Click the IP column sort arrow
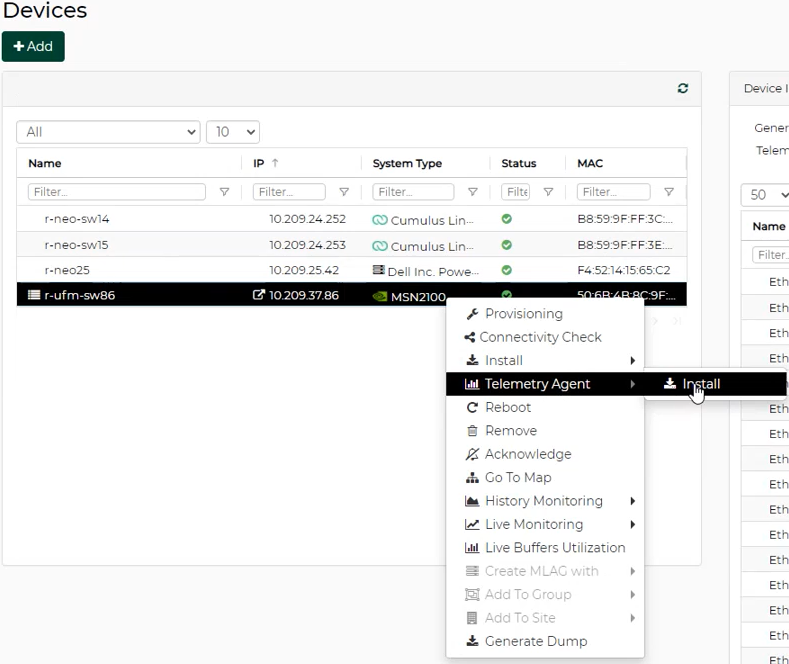Screen dimensions: 789x664 [275, 163]
